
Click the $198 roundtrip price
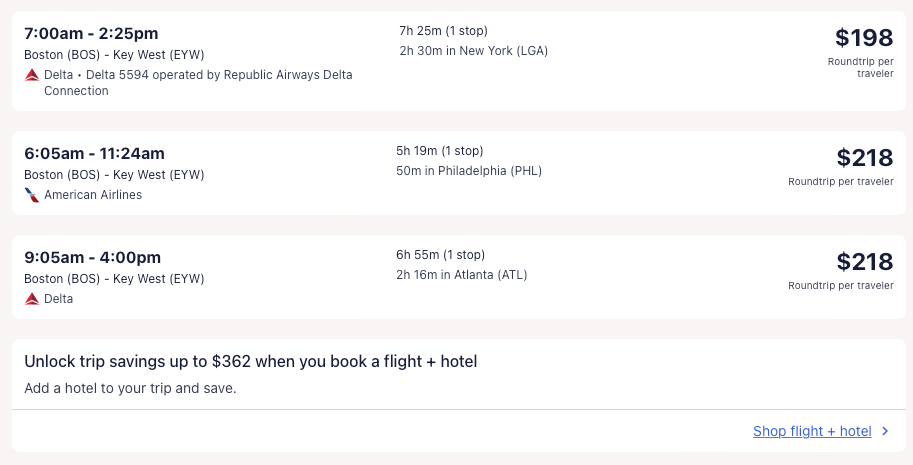coord(864,38)
